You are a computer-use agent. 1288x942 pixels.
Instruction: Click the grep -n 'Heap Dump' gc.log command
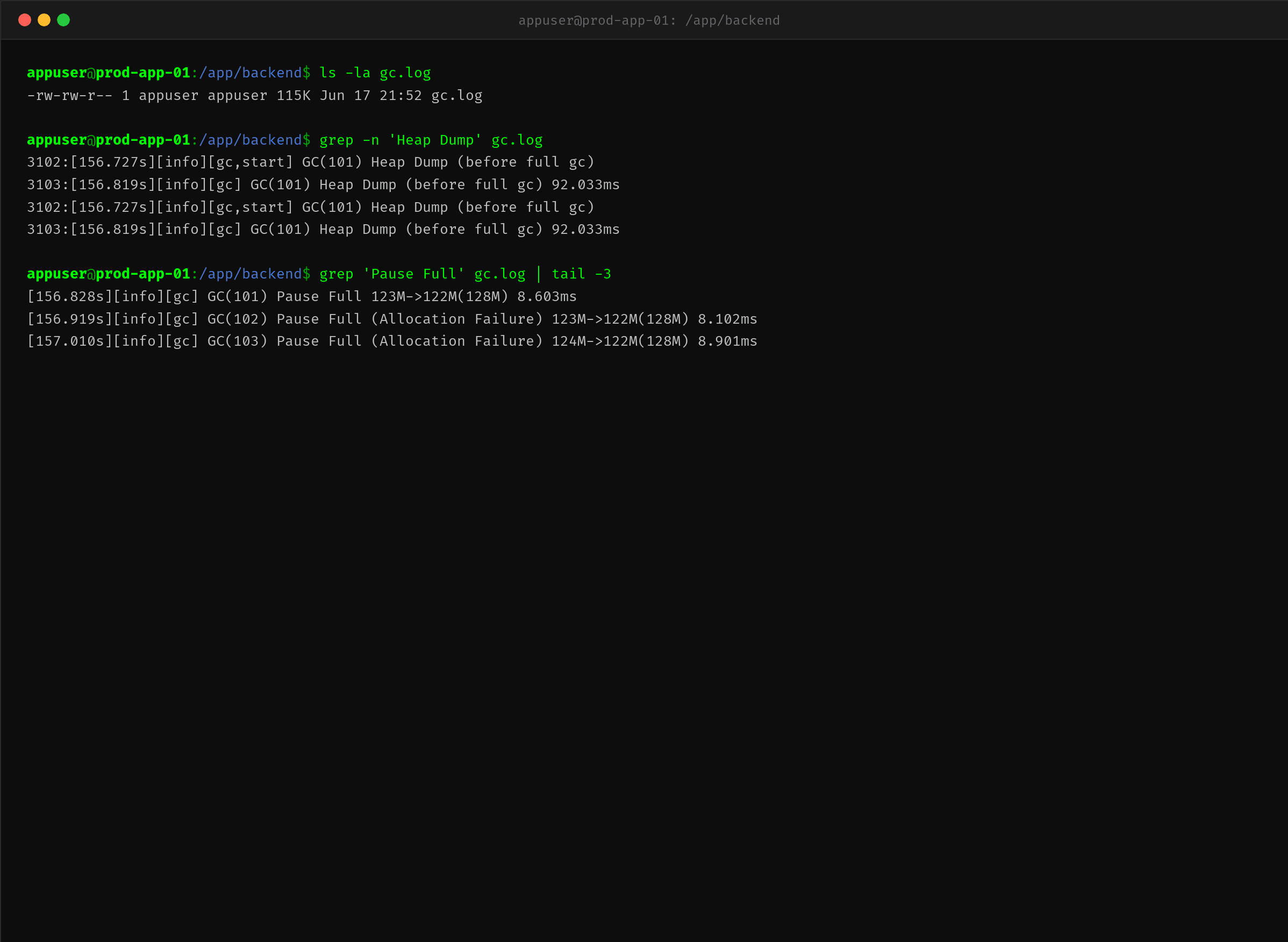point(431,140)
